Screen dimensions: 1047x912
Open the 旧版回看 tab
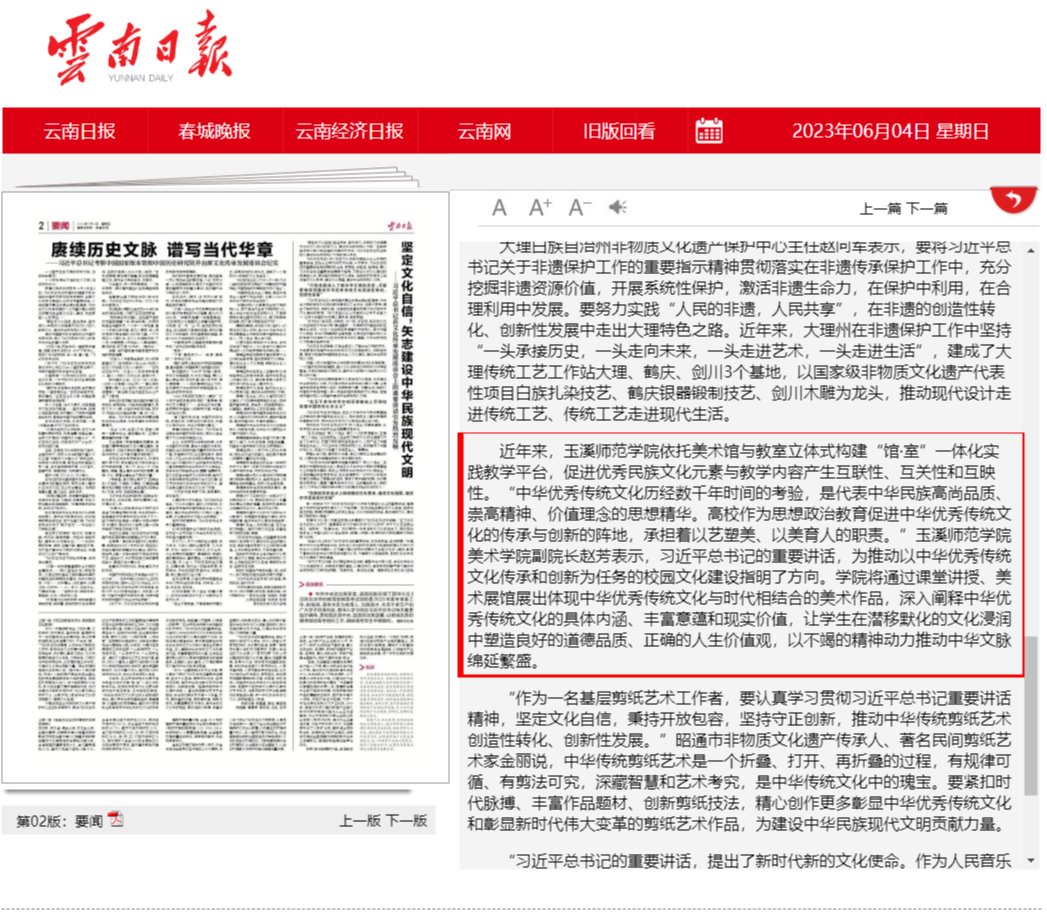coord(619,131)
